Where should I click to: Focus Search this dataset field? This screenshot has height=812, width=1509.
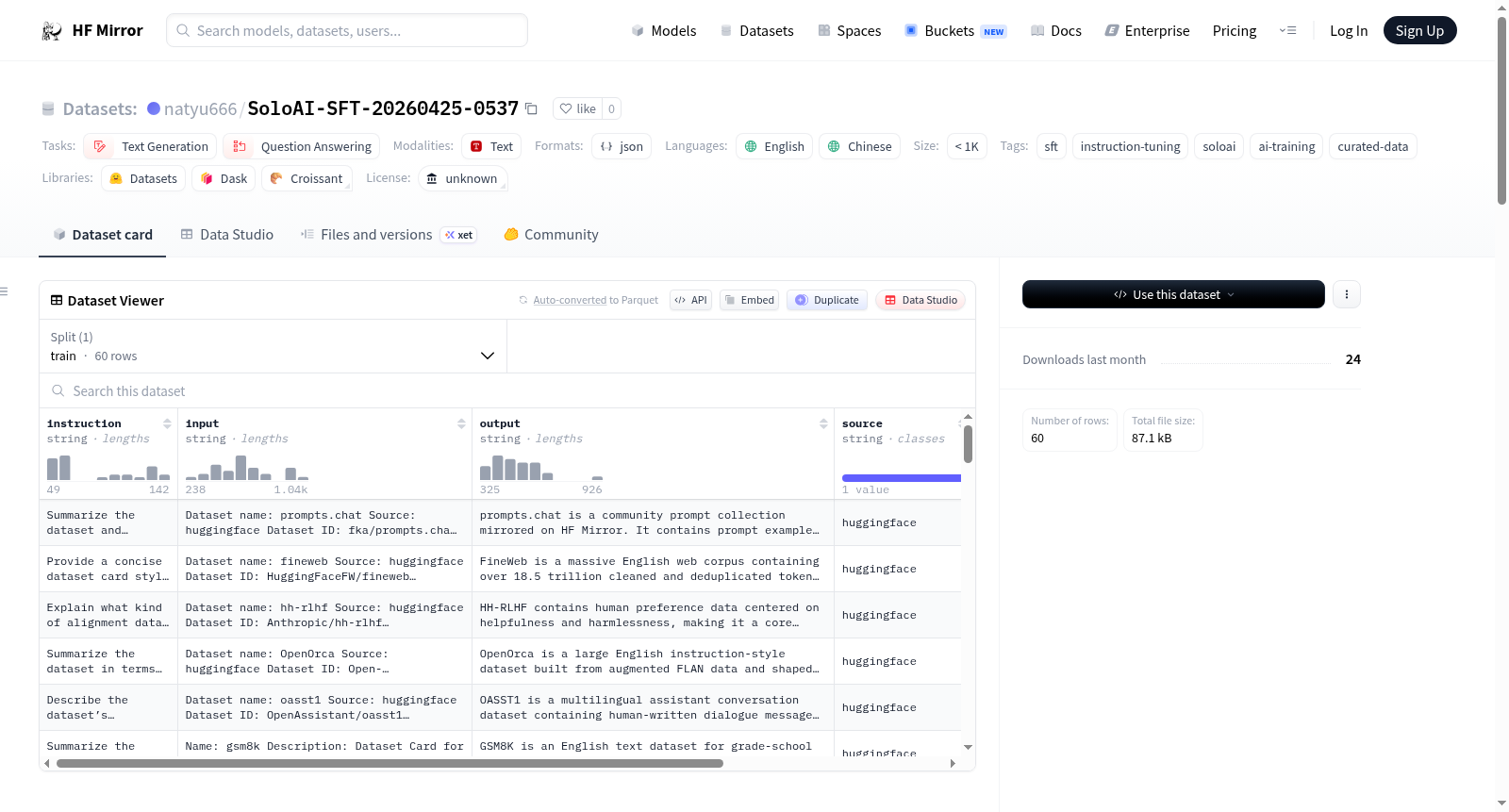point(507,390)
